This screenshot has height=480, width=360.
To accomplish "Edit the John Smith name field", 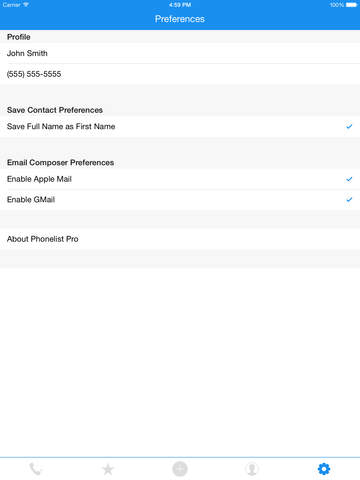I will pos(180,53).
